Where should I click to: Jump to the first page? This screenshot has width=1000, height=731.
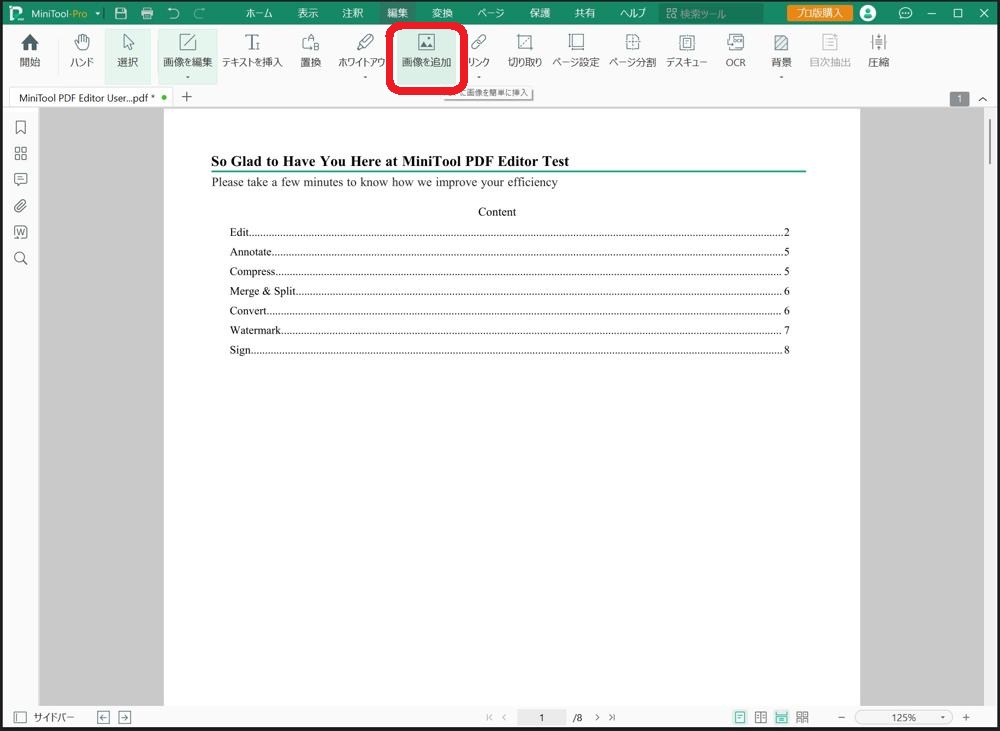coord(489,718)
